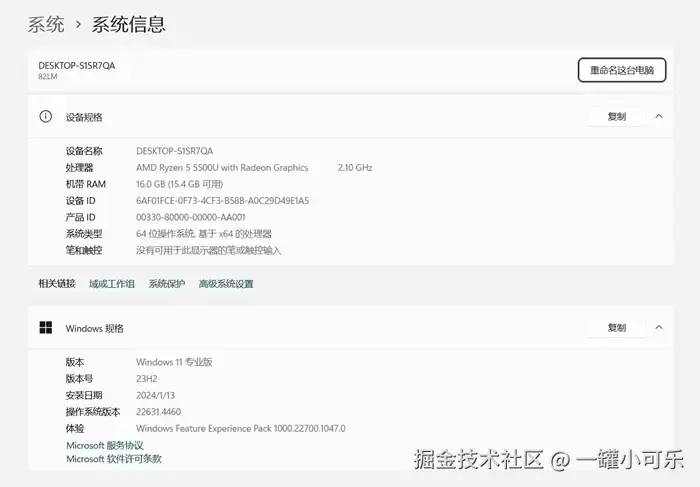Select the Windows 规格 section header label
Viewport: 700px width, 487px height.
point(95,329)
